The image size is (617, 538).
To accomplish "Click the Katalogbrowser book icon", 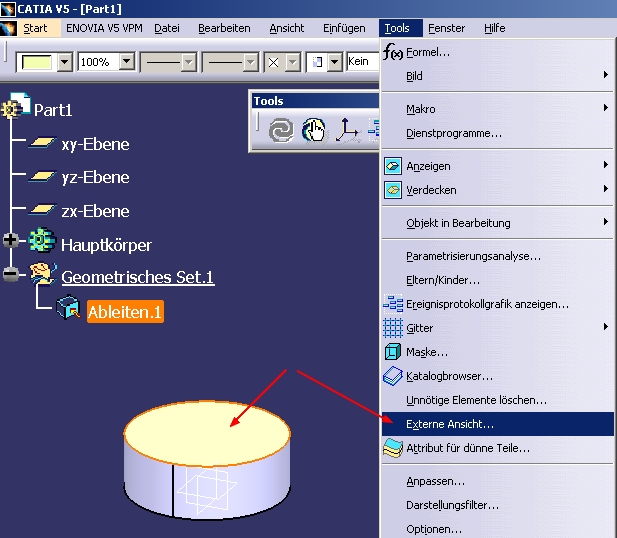I will point(393,376).
